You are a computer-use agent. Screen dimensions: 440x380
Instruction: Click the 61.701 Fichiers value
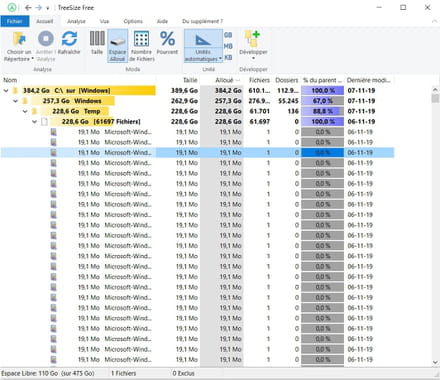(259, 111)
